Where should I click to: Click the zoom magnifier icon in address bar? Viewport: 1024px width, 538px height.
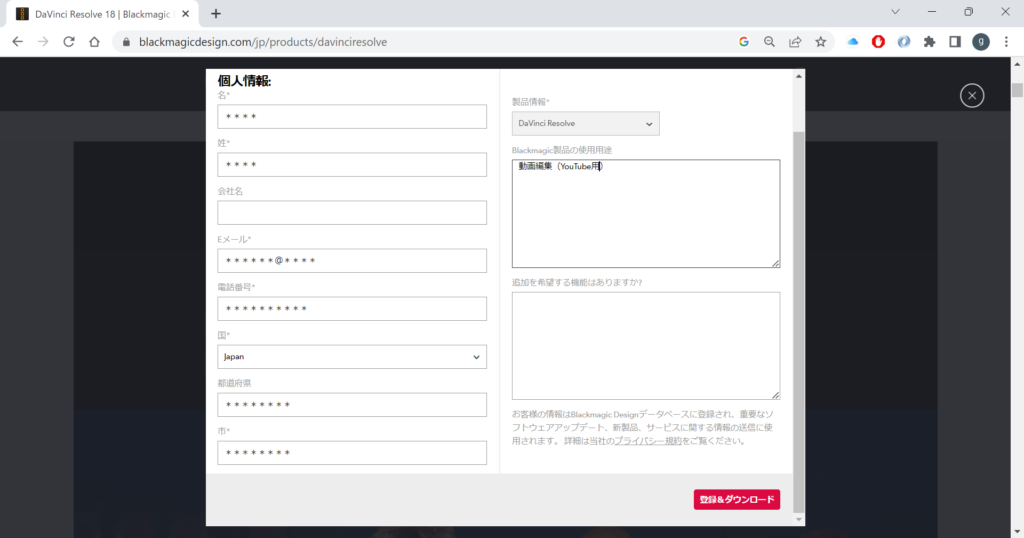pos(769,42)
